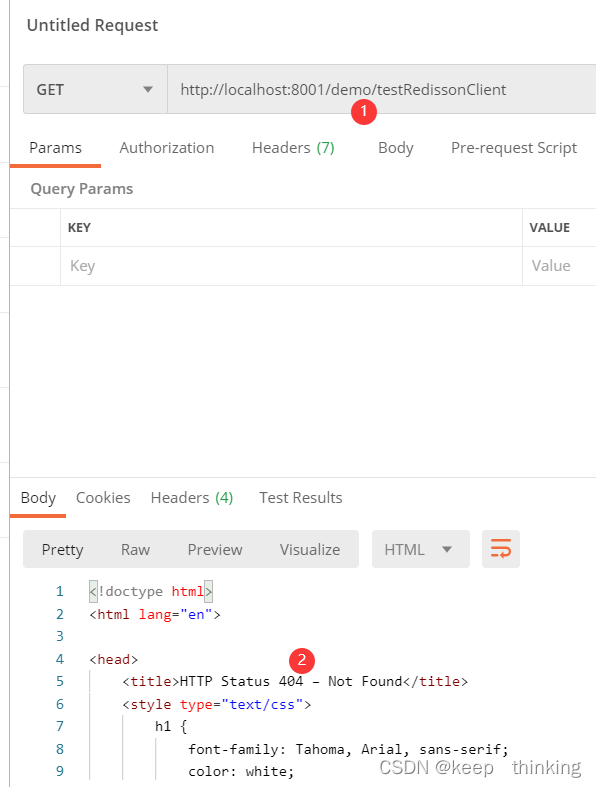Open the response Cookies tab

coord(103,497)
